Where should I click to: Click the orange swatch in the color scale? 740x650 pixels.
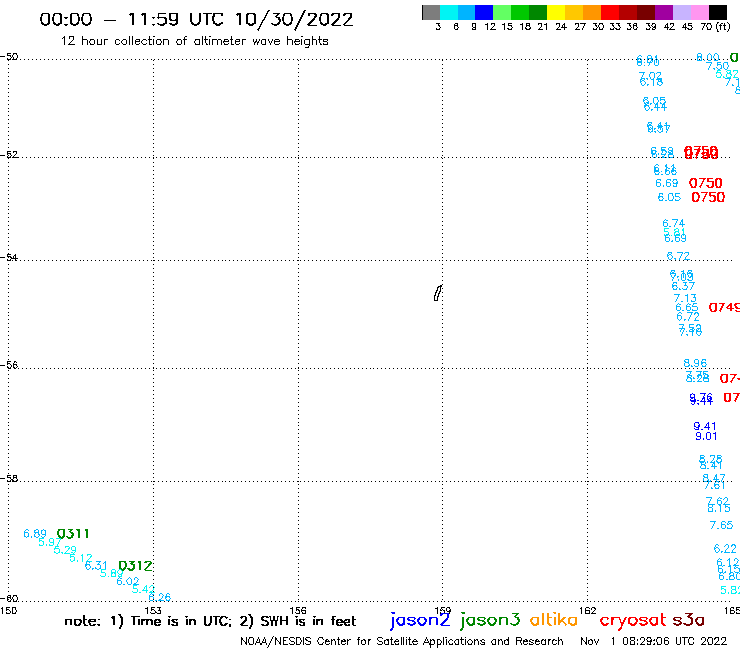point(592,12)
